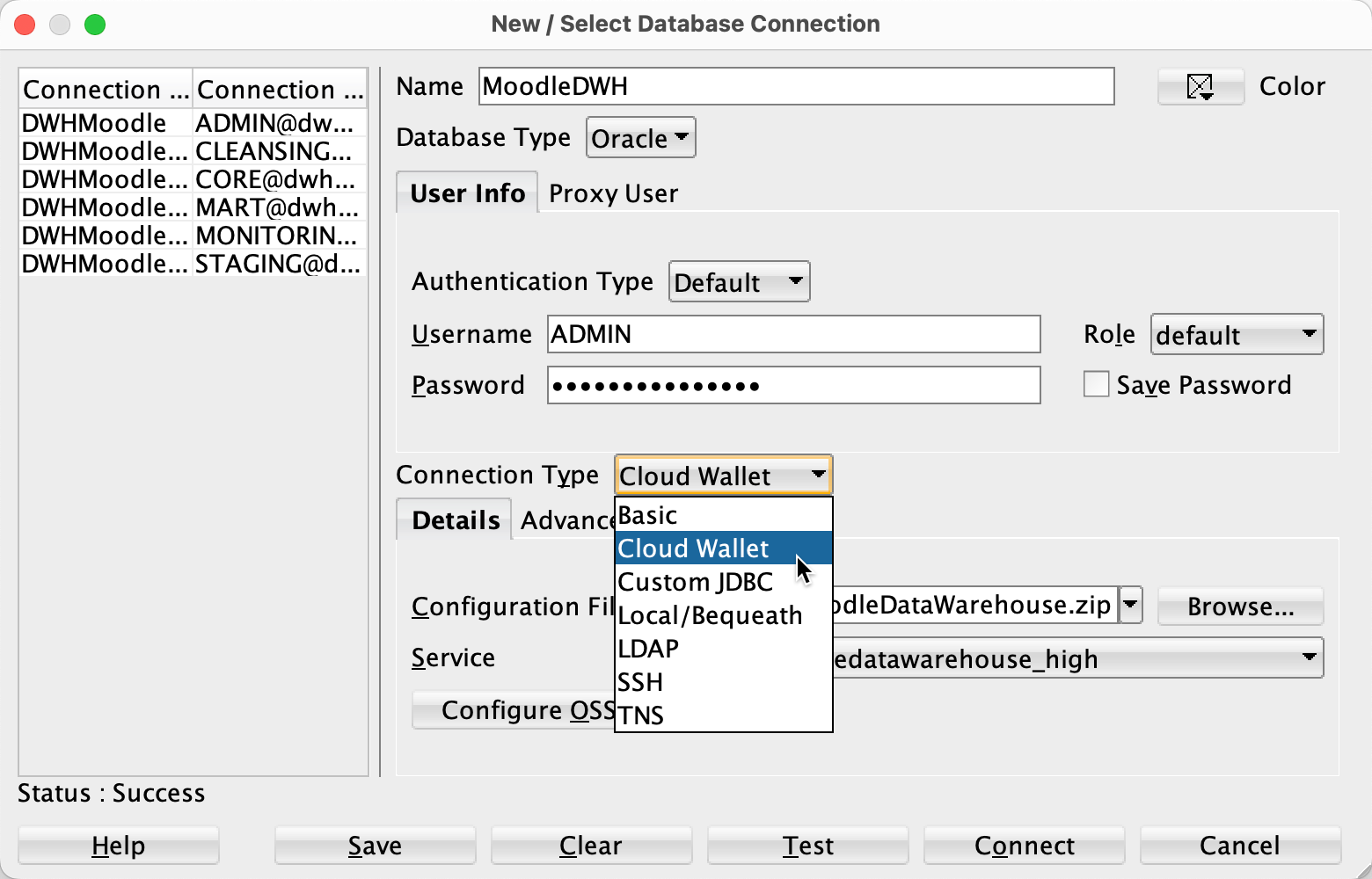Sort by the second Connection column header
Viewport: 1372px width, 879px height.
(280, 89)
